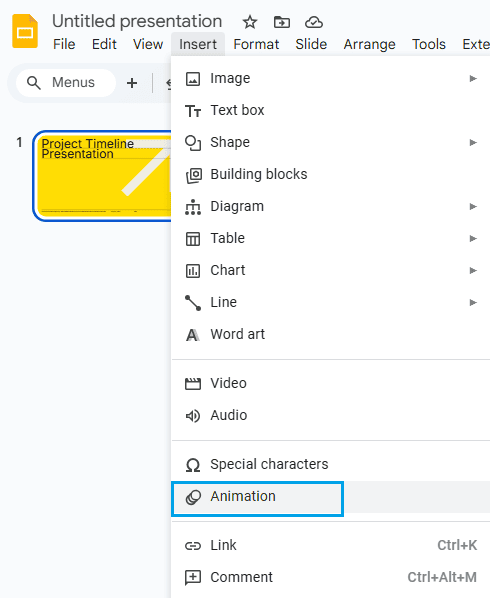
Task: Click the Google Slides home logo
Action: pos(25,31)
